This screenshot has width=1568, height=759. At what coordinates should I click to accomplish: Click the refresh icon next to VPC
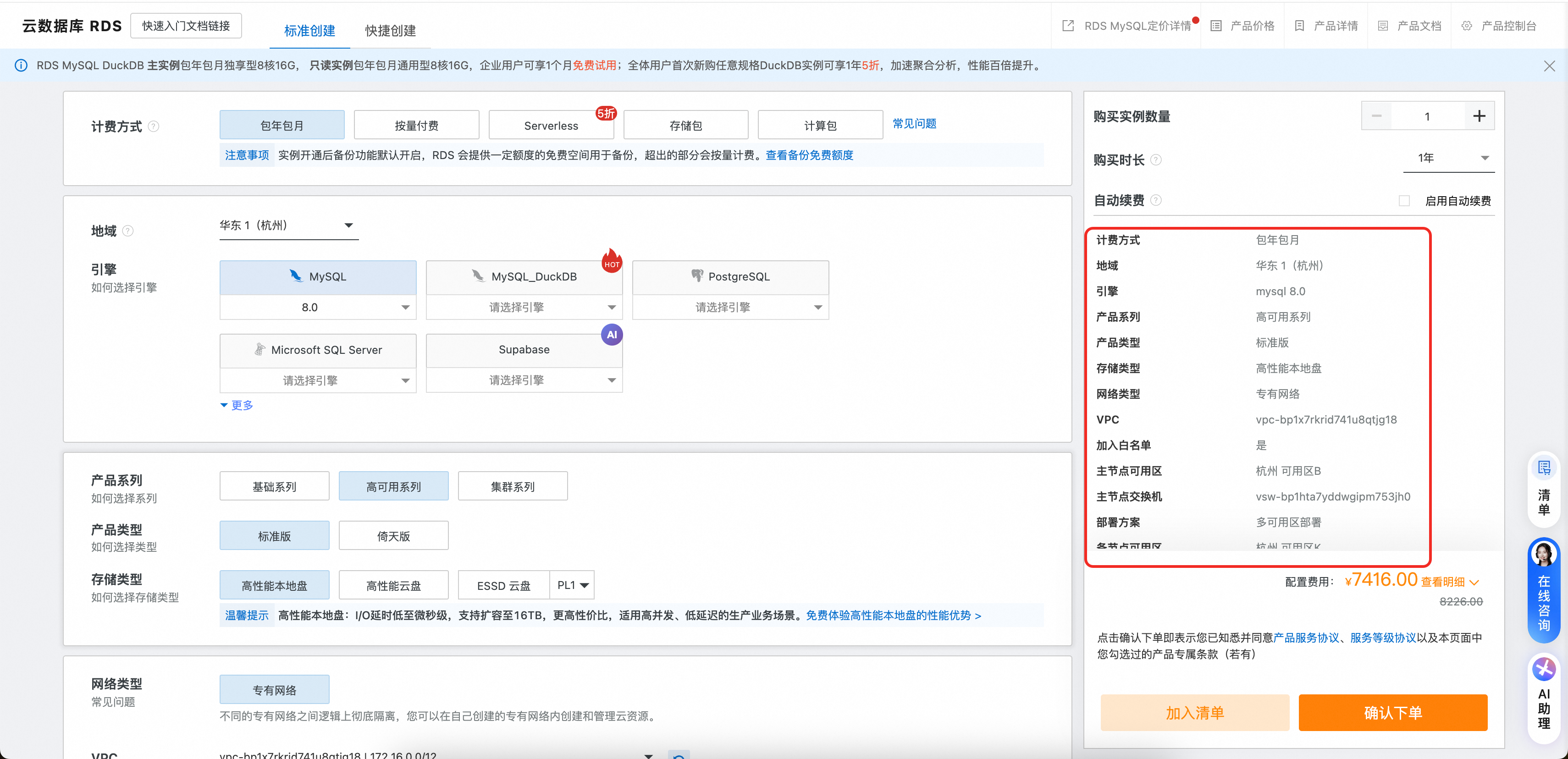pyautogui.click(x=679, y=755)
